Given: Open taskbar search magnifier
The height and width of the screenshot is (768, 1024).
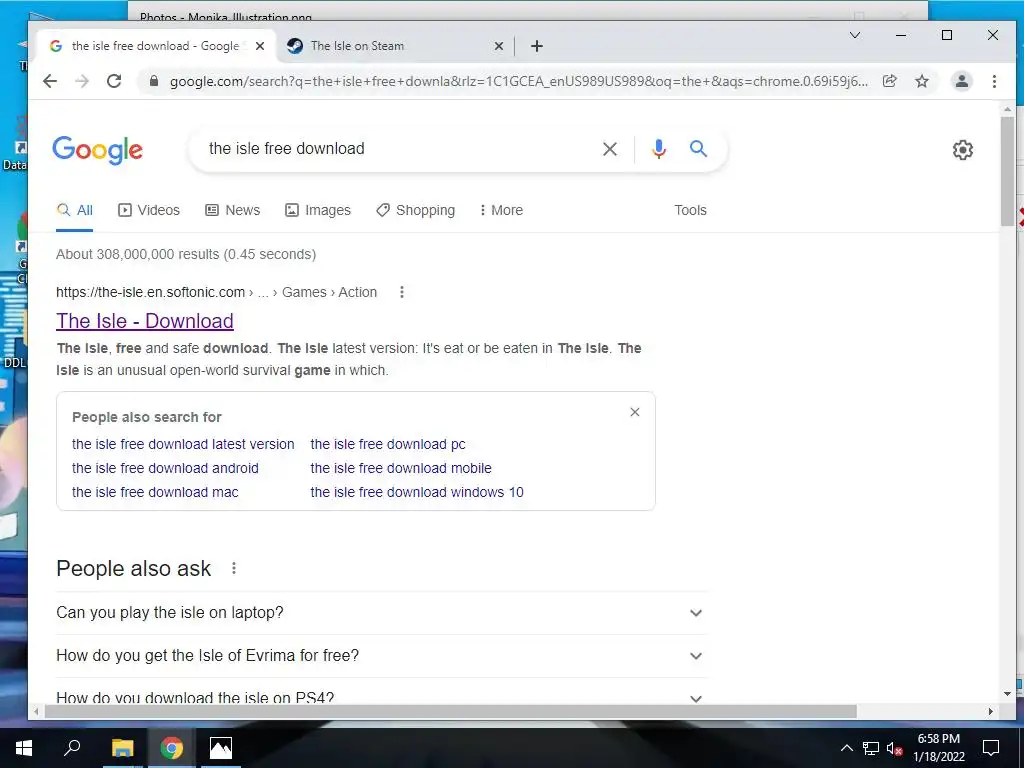Looking at the screenshot, I should (x=72, y=748).
